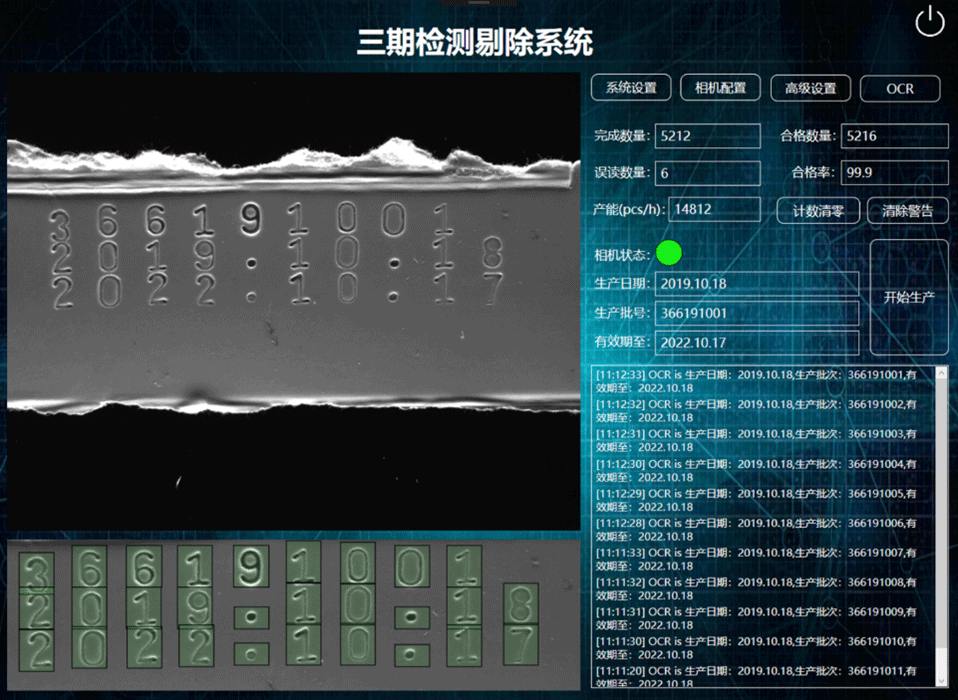Click the green 相机状态 indicator light
Viewport: 958px width, 700px height.
[669, 253]
